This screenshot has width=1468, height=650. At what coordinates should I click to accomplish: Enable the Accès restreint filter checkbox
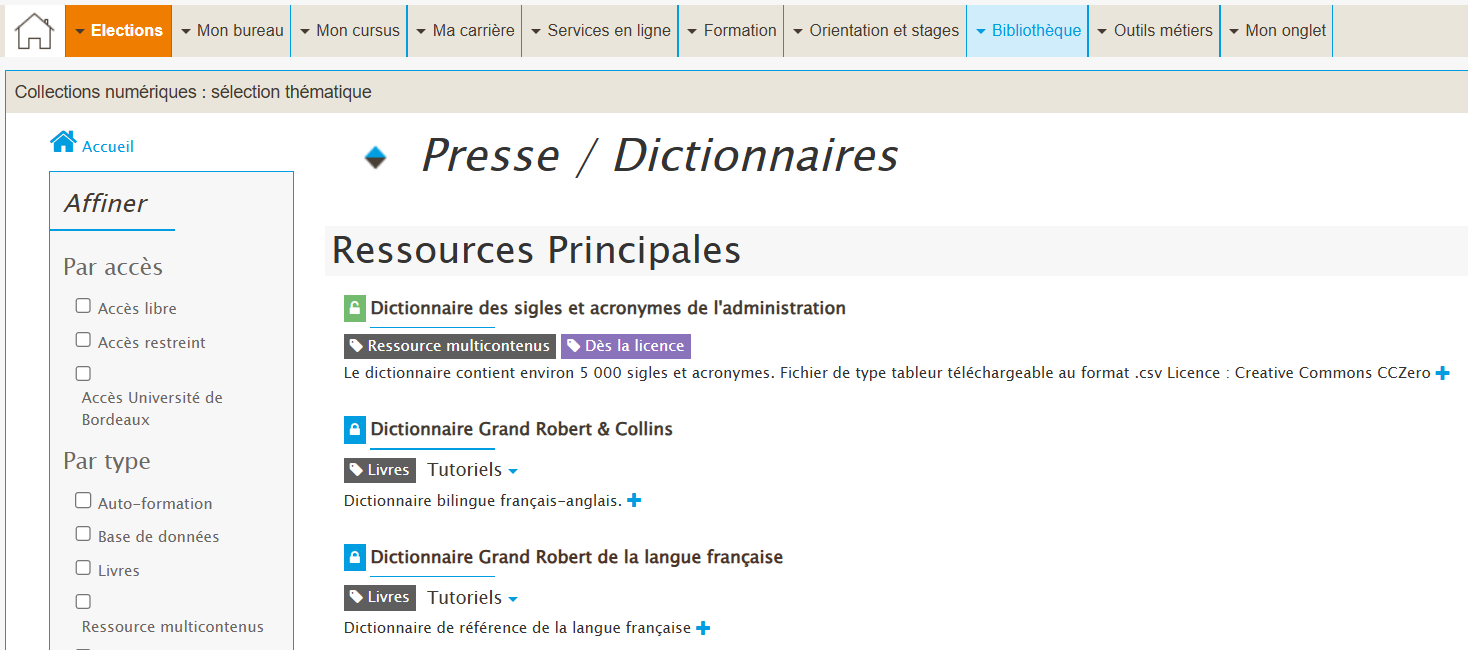pos(83,340)
